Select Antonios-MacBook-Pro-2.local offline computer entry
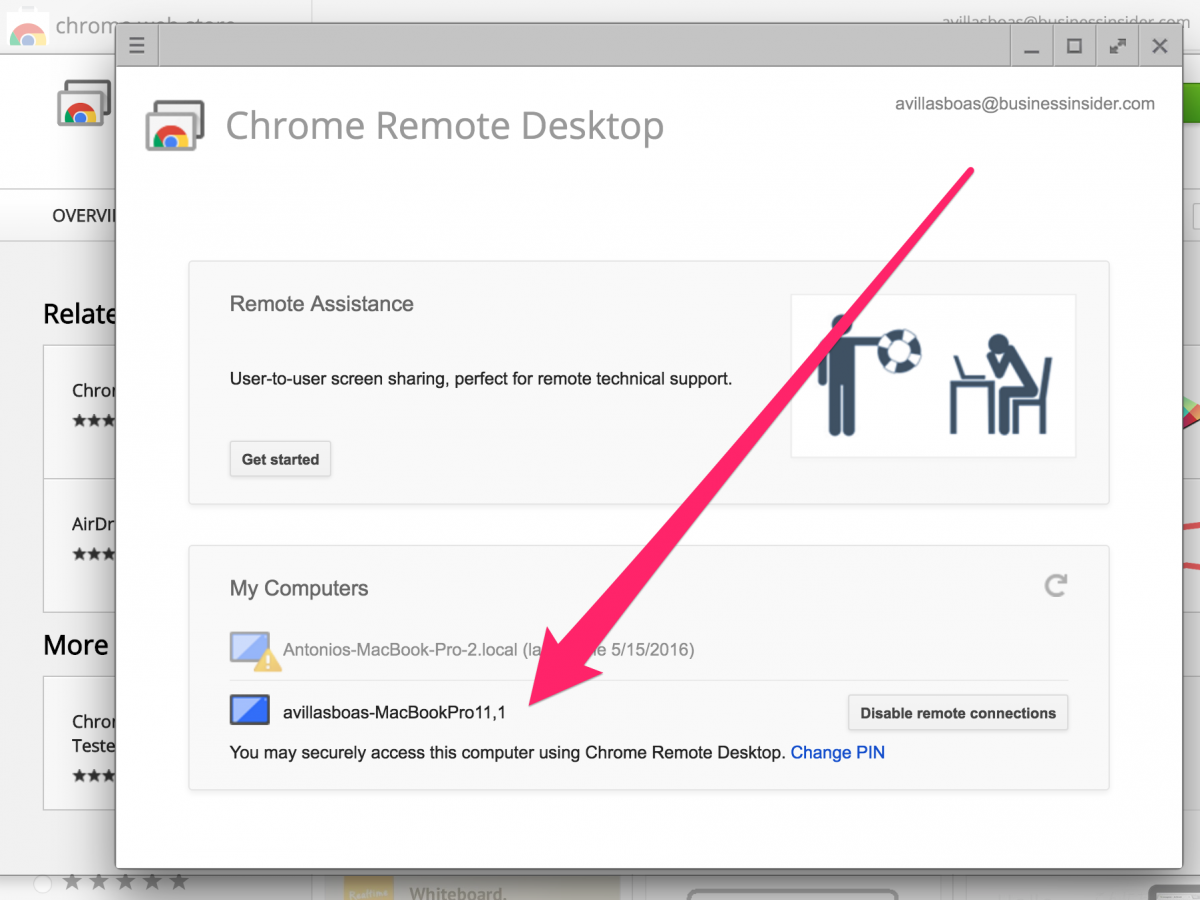The image size is (1200, 900). (488, 650)
